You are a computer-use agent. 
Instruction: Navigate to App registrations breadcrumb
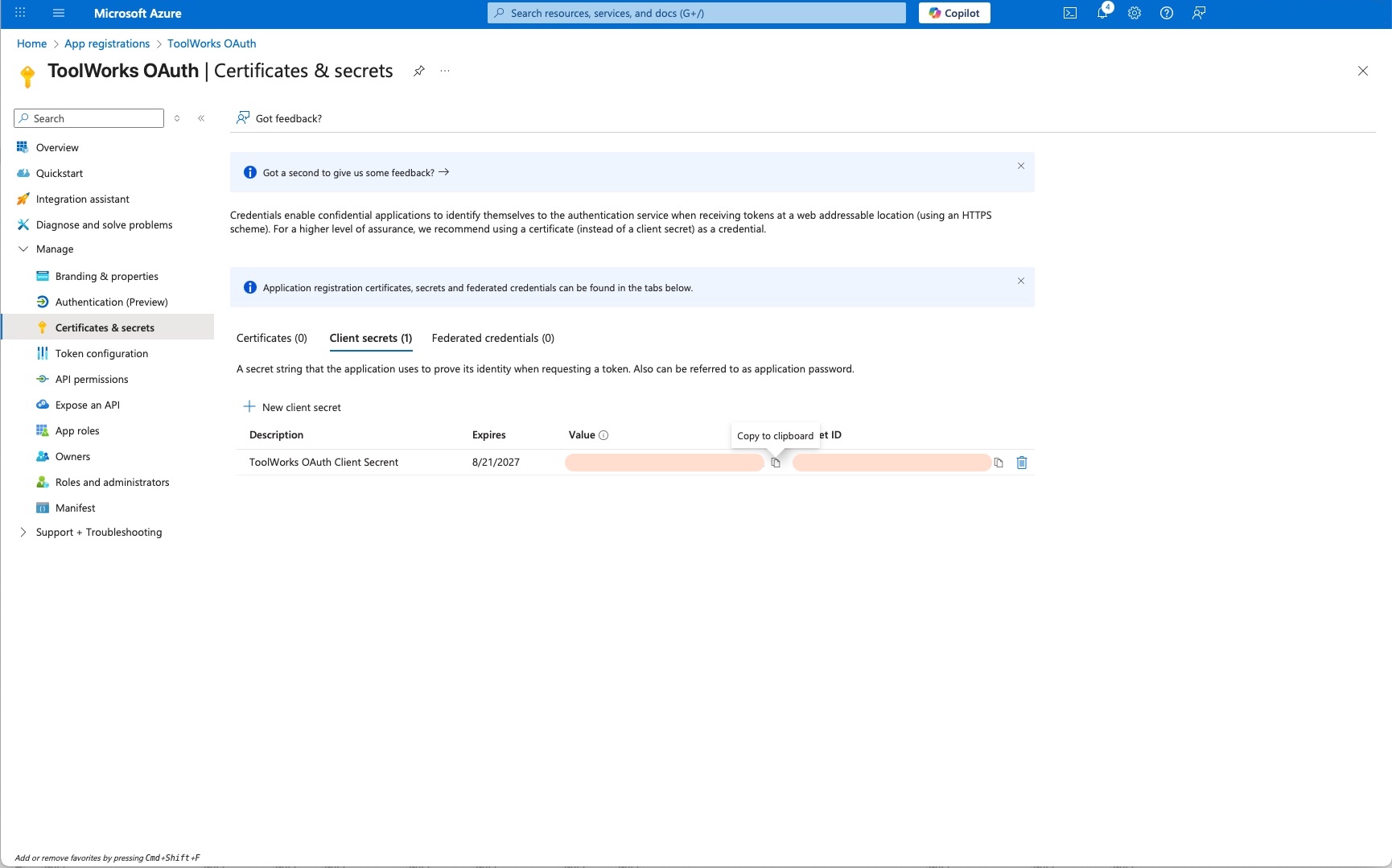[106, 43]
